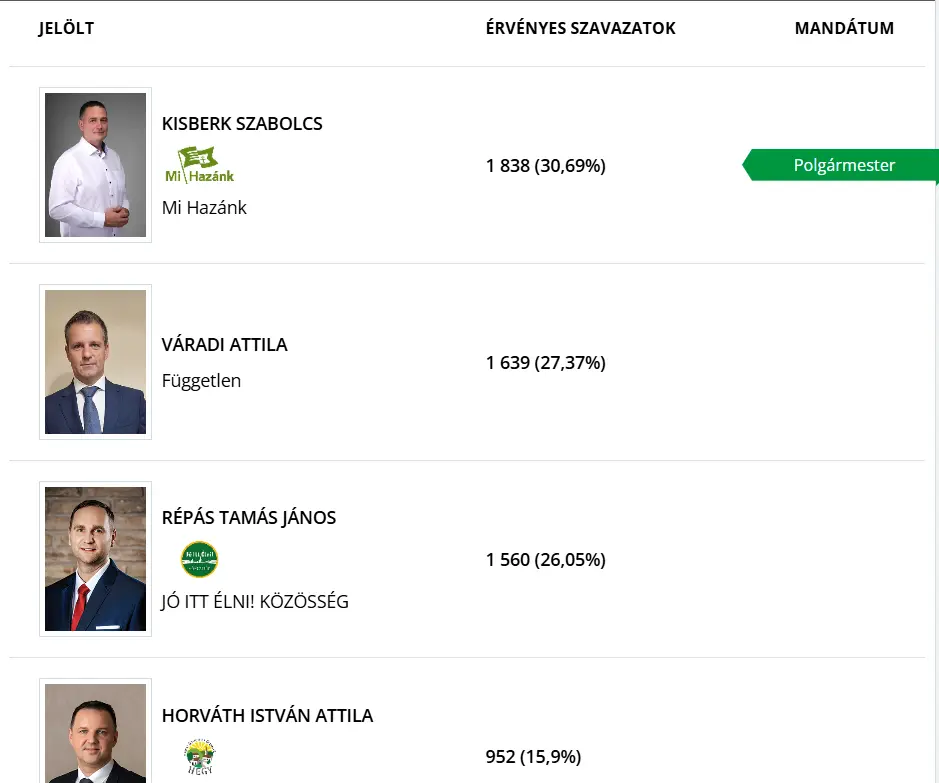
Task: Click the JELÖLT column header
Action: point(66,28)
